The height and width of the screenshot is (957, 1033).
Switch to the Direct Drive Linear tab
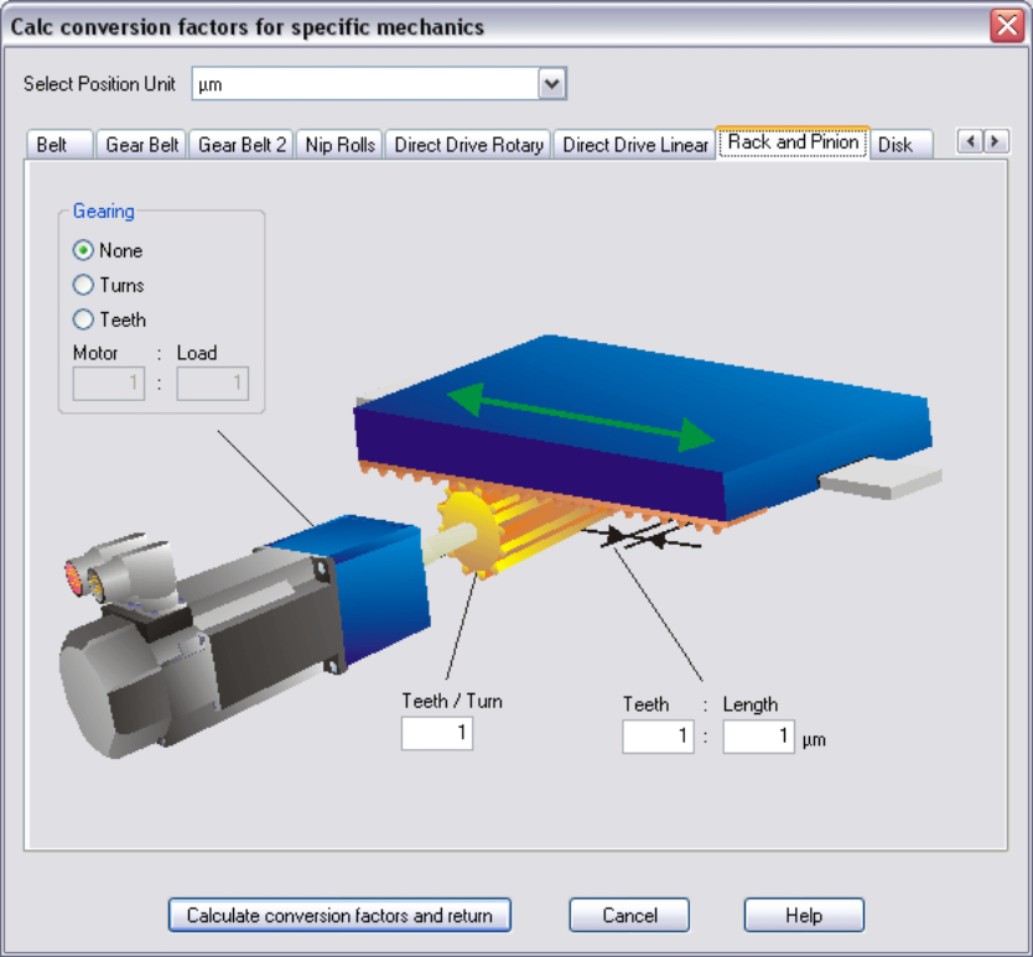point(635,145)
